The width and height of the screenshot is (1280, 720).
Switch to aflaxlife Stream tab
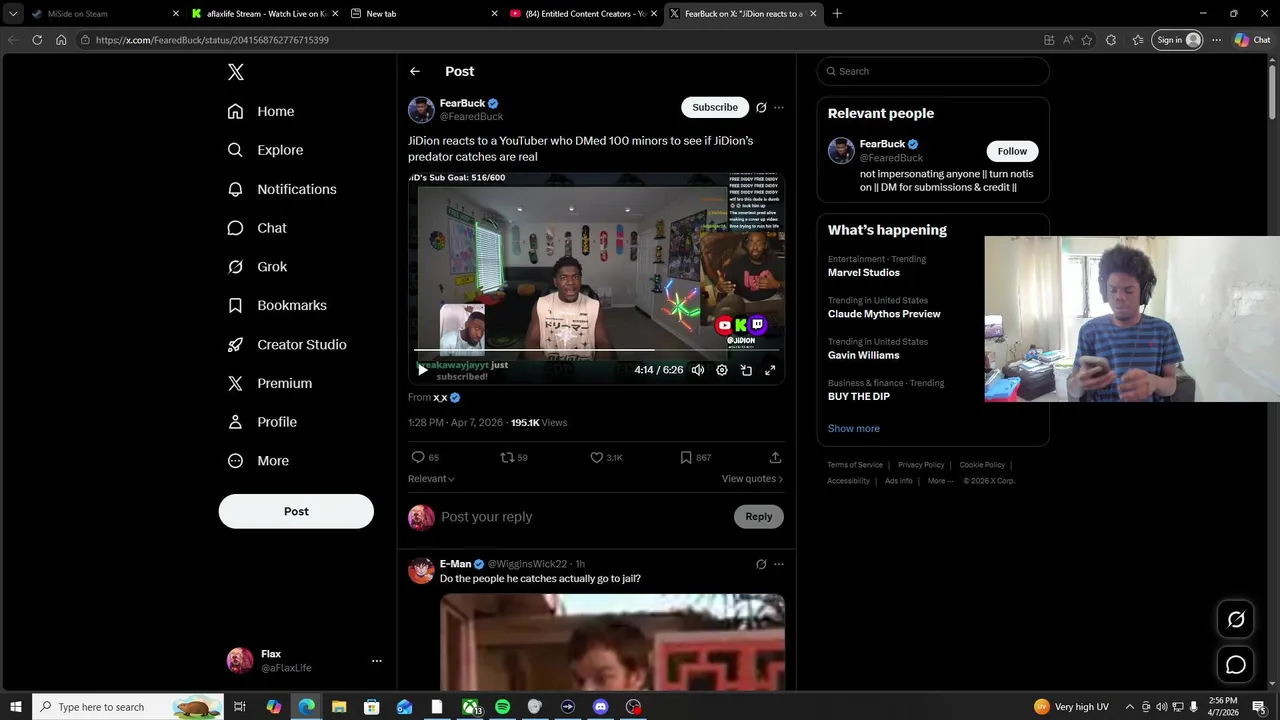265,14
